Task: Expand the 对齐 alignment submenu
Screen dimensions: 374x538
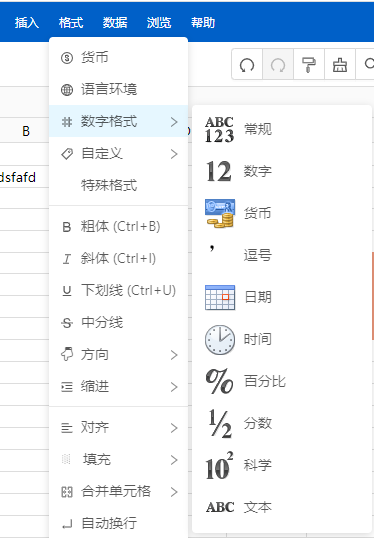Action: pyautogui.click(x=118, y=428)
